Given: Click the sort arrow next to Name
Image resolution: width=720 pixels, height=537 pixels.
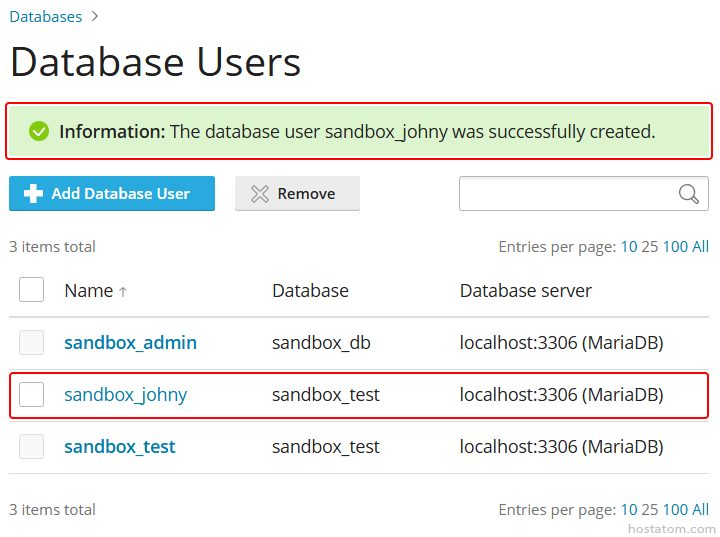Looking at the screenshot, I should pos(123,292).
